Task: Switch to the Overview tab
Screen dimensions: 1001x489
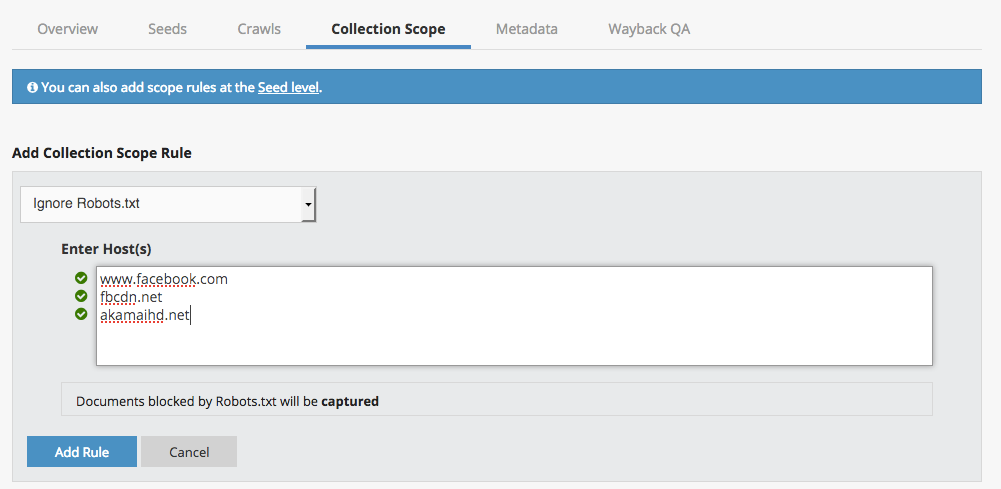Action: [69, 29]
